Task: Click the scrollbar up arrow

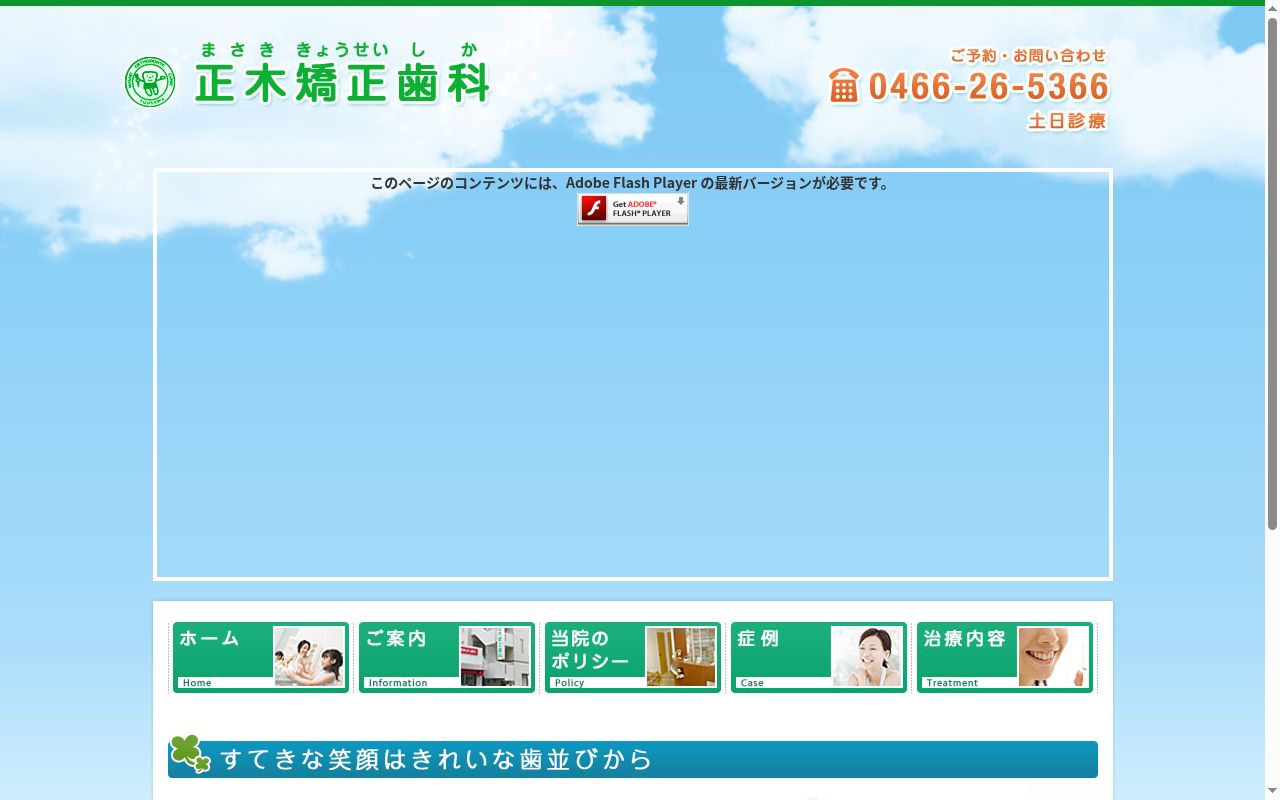Action: tap(1272, 8)
